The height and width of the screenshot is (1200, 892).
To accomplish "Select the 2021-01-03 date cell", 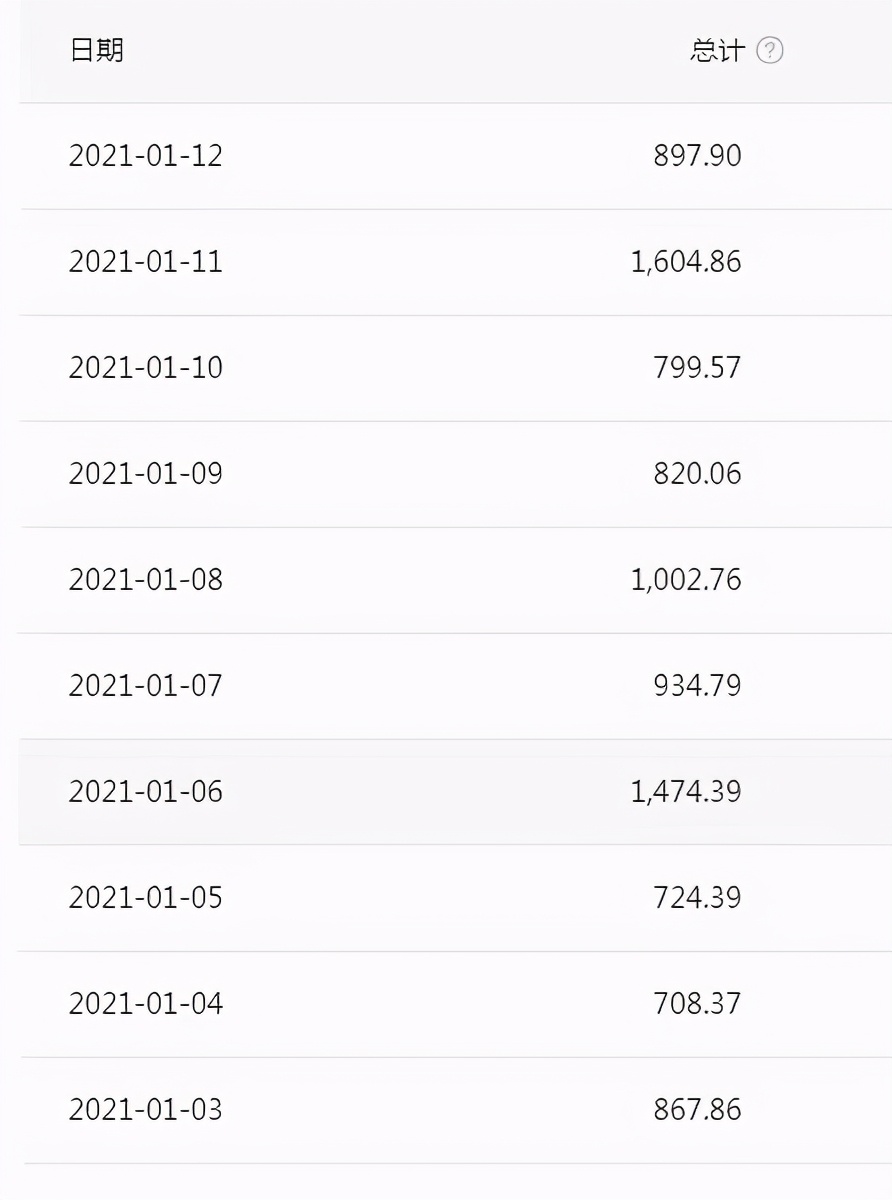I will pyautogui.click(x=146, y=1110).
